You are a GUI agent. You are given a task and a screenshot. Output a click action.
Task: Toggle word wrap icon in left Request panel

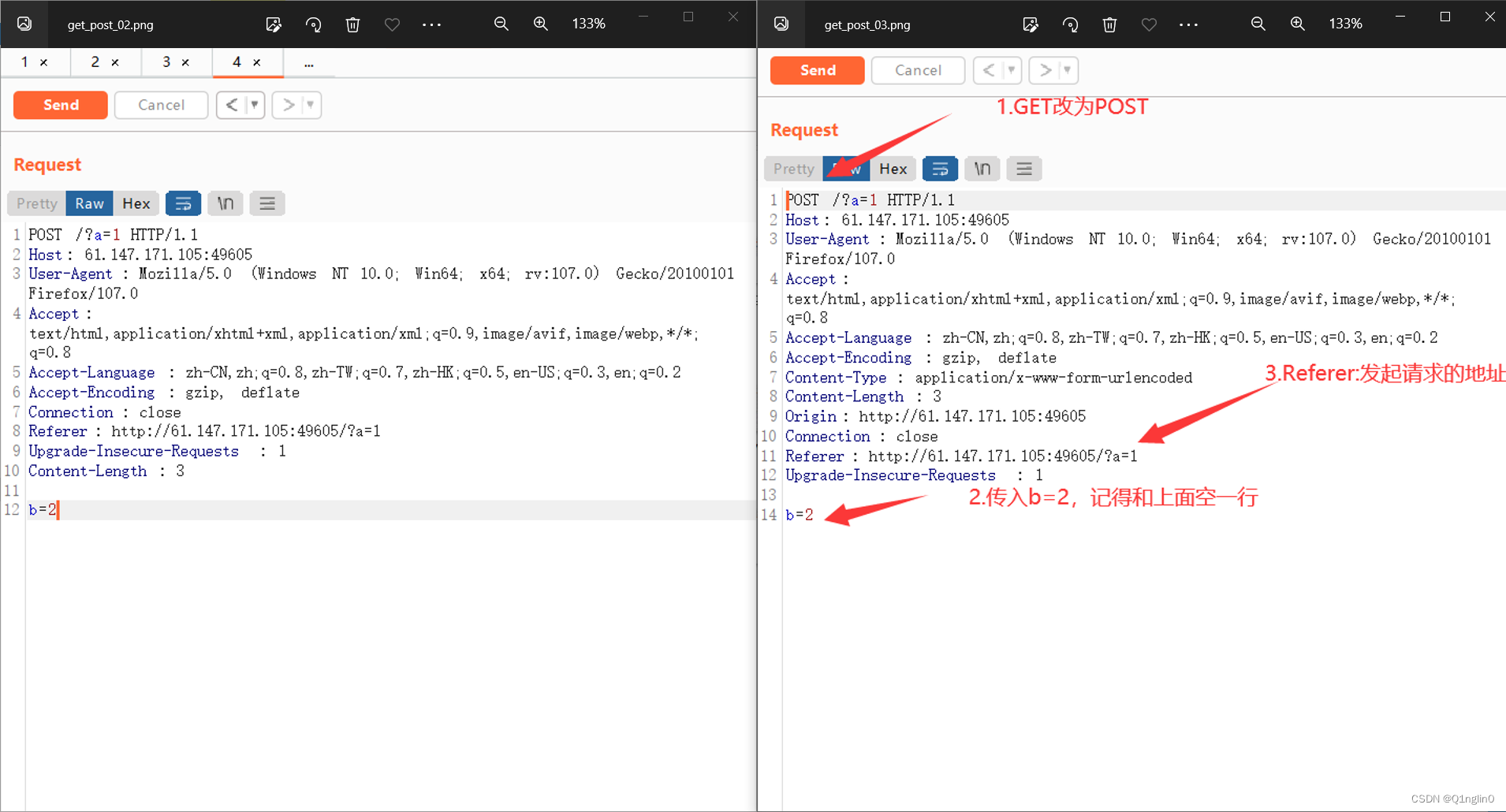[183, 203]
